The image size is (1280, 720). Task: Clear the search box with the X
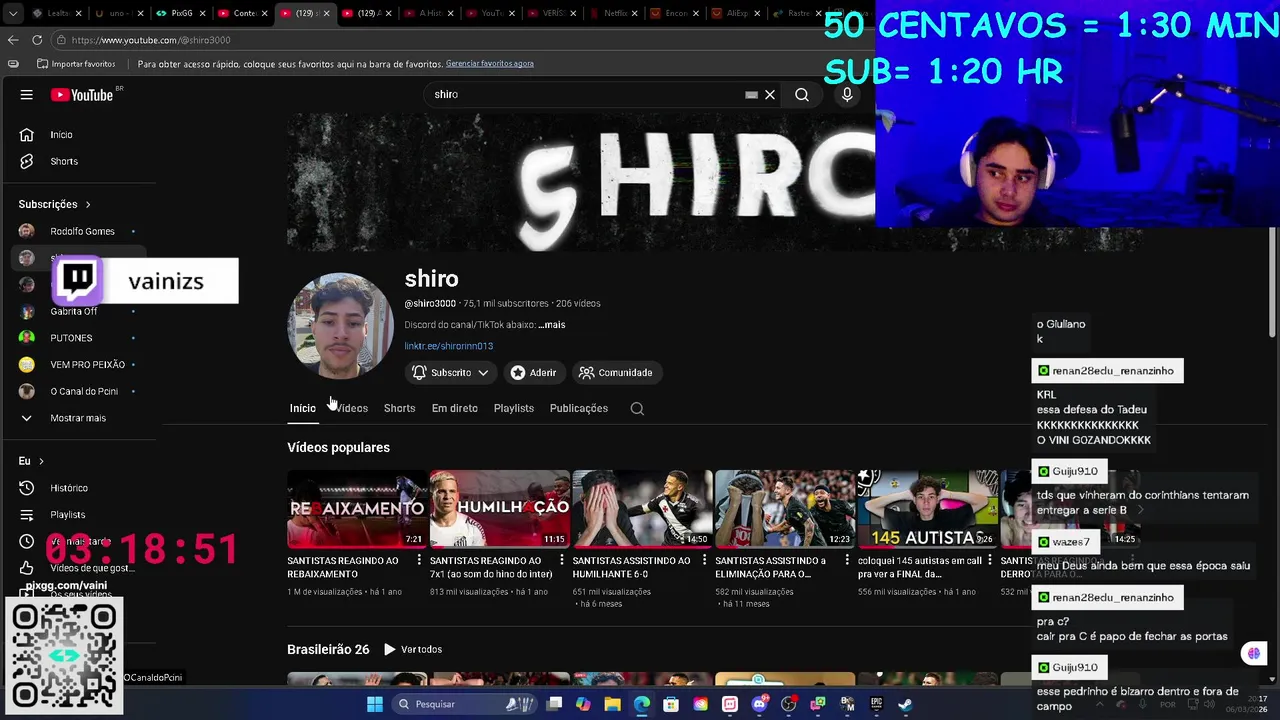tap(770, 95)
